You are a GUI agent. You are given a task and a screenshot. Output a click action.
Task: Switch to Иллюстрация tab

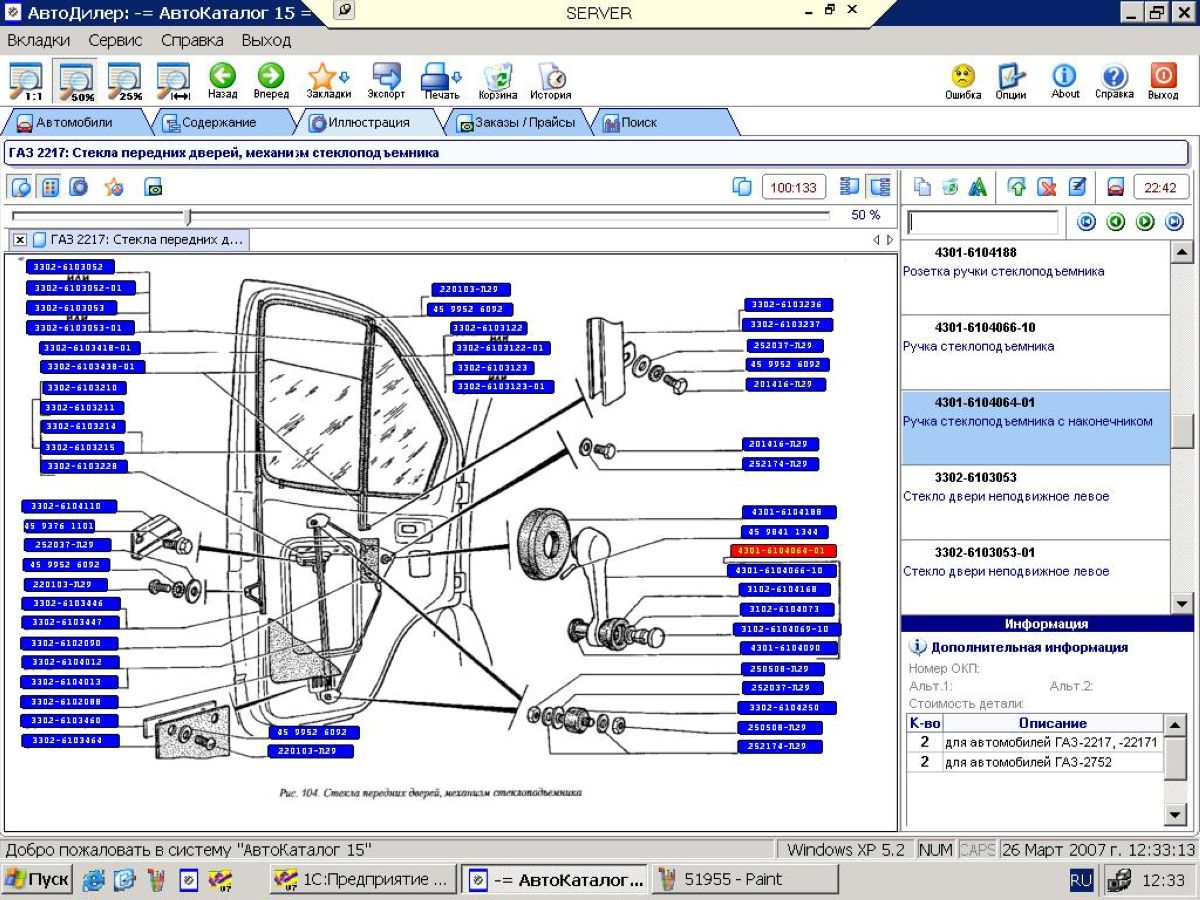(368, 122)
